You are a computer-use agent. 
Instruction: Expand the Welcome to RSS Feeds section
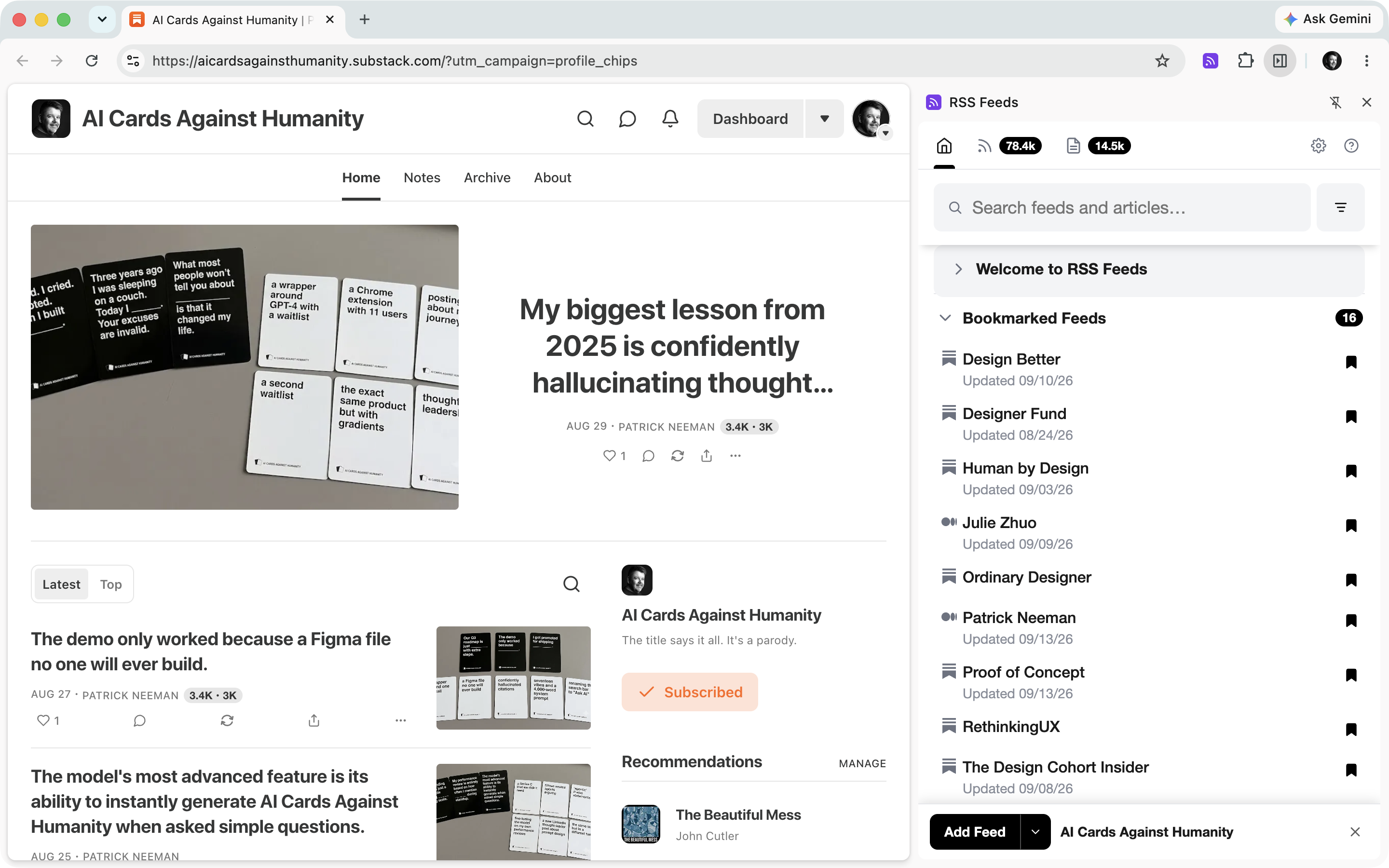(x=1149, y=269)
